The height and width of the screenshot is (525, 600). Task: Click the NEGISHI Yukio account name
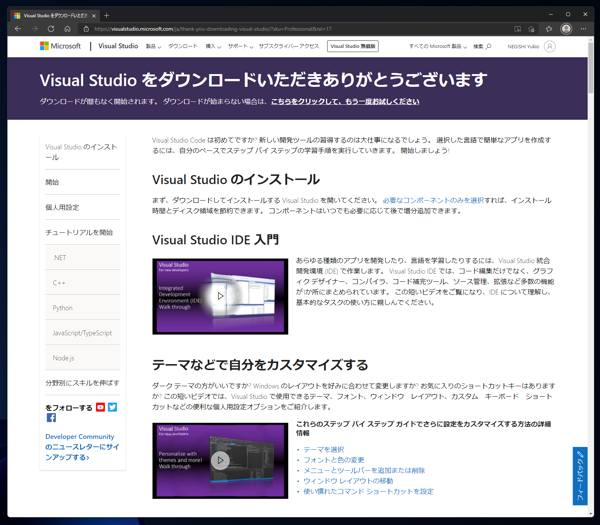coord(523,46)
